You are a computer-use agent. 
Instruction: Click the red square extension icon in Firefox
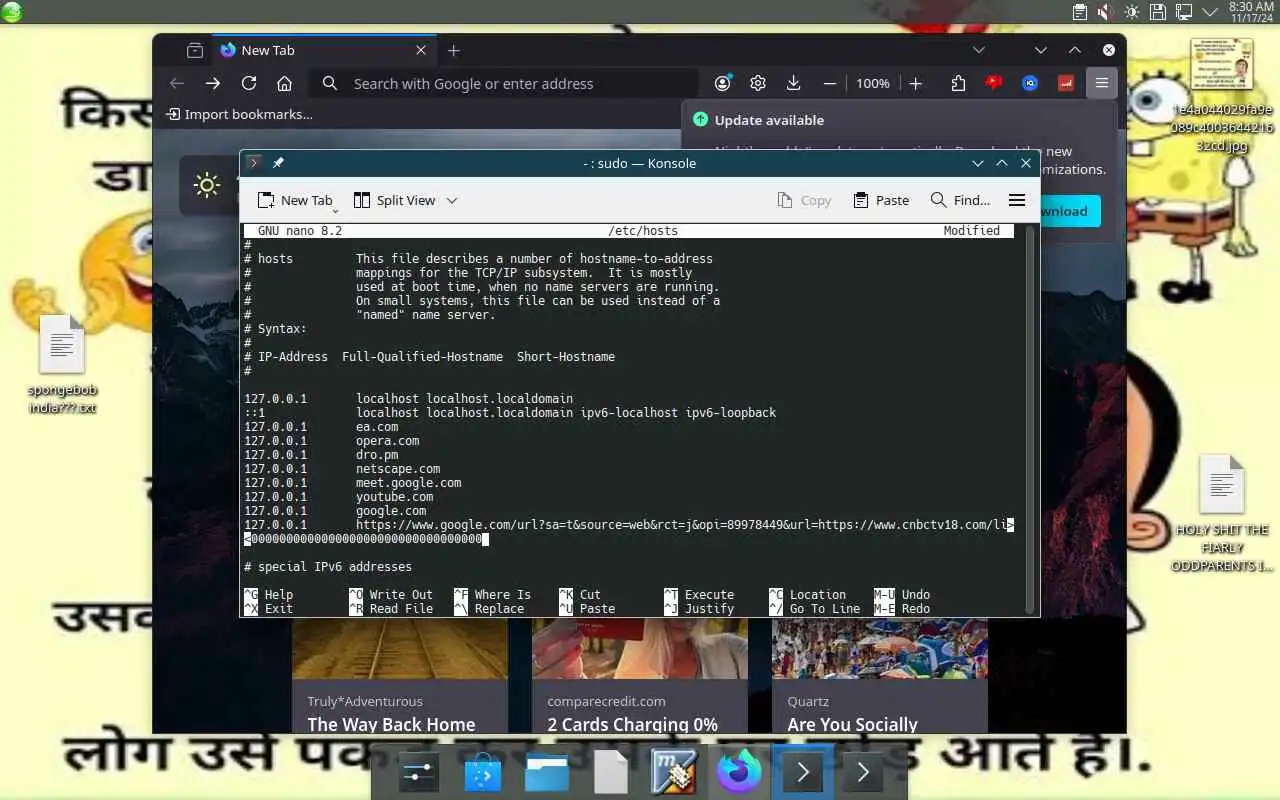[1066, 84]
